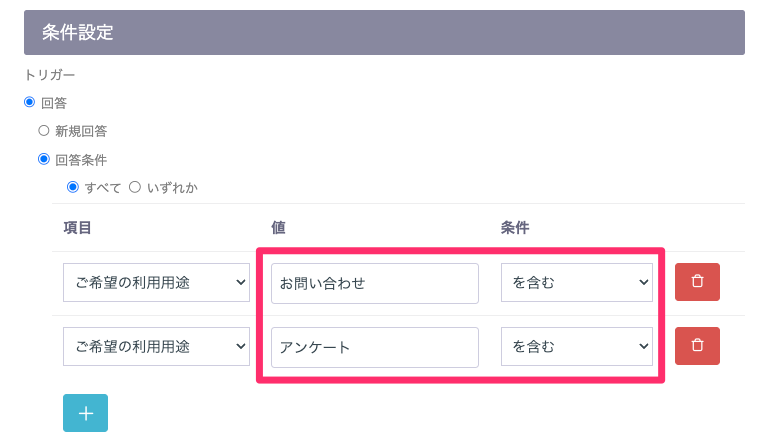Expand first row's を含む condition dropdown
The height and width of the screenshot is (439, 773).
coord(577,283)
